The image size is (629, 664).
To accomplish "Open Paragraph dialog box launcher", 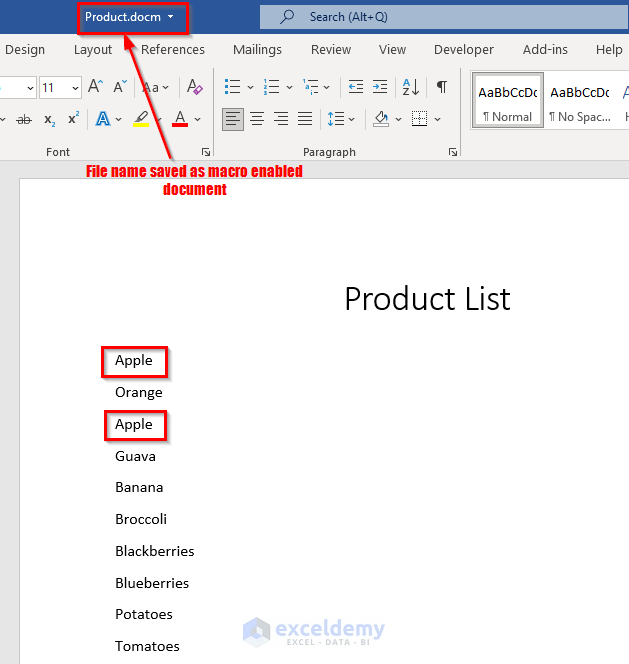I will [453, 152].
